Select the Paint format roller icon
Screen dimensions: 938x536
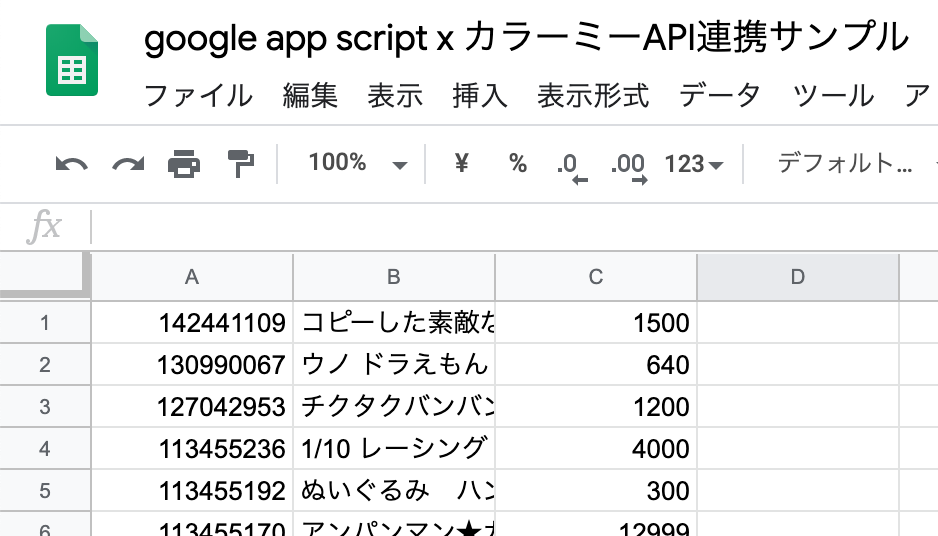(x=241, y=163)
